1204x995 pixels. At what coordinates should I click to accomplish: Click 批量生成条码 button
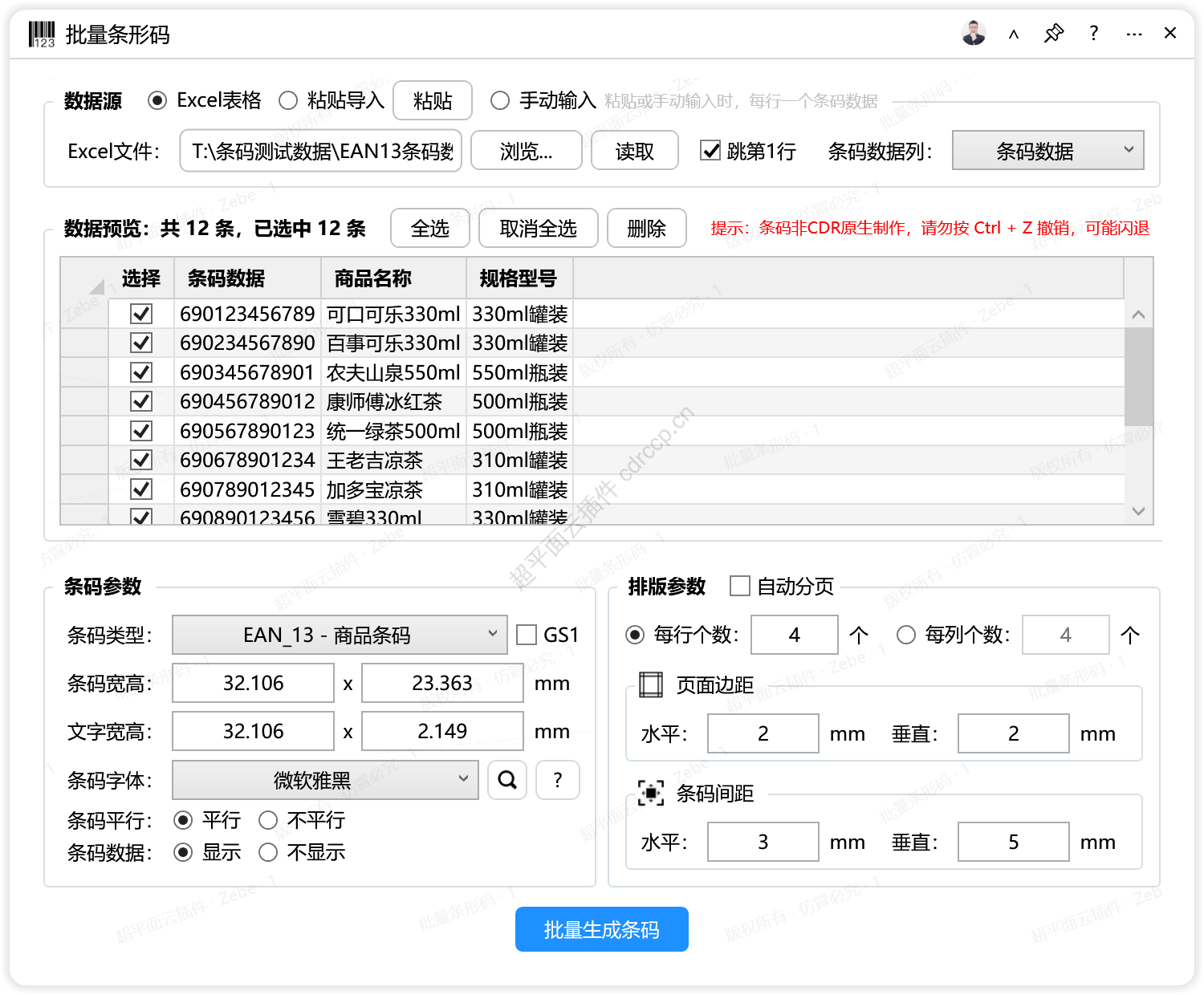pyautogui.click(x=602, y=929)
